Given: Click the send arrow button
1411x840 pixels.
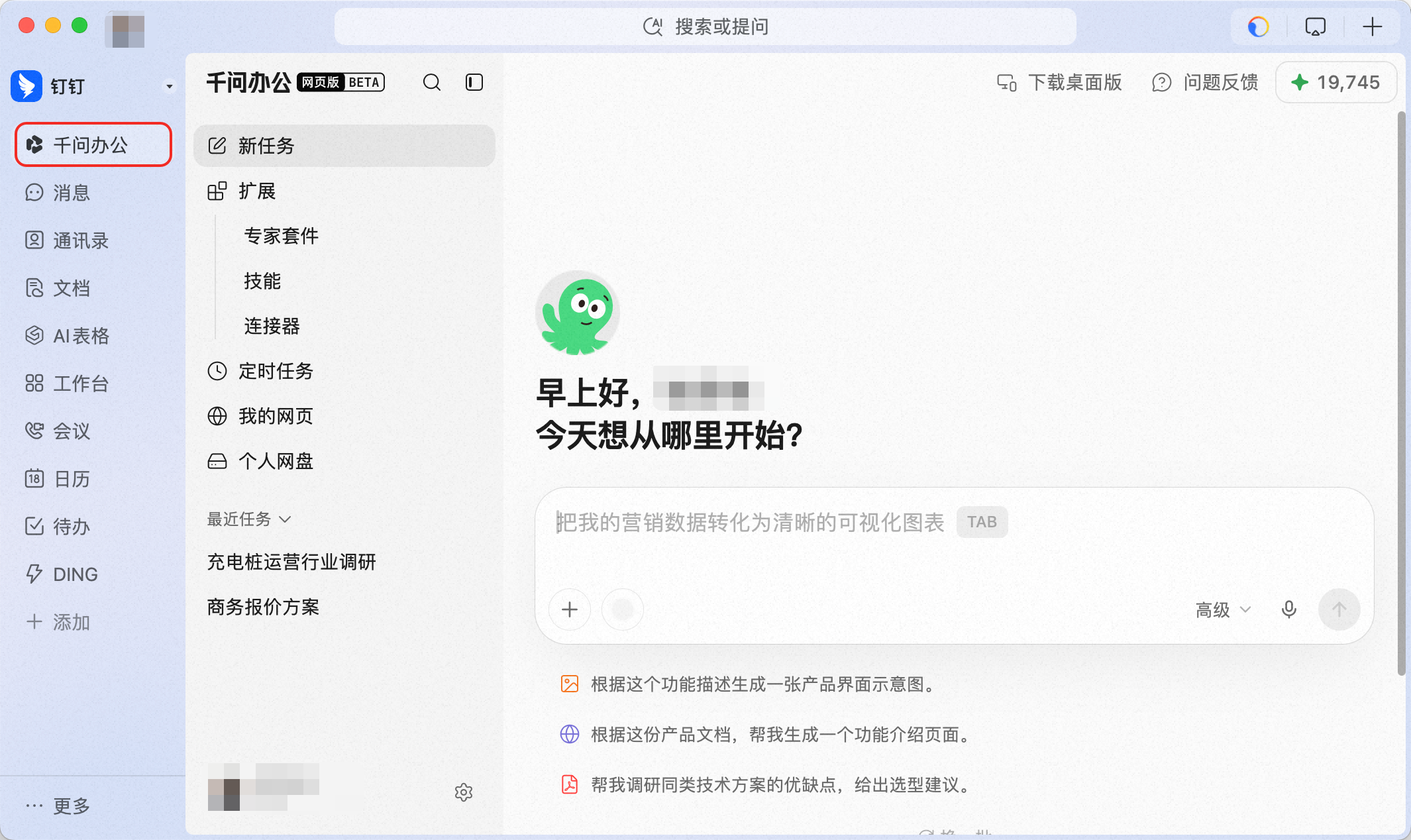Looking at the screenshot, I should coord(1339,609).
